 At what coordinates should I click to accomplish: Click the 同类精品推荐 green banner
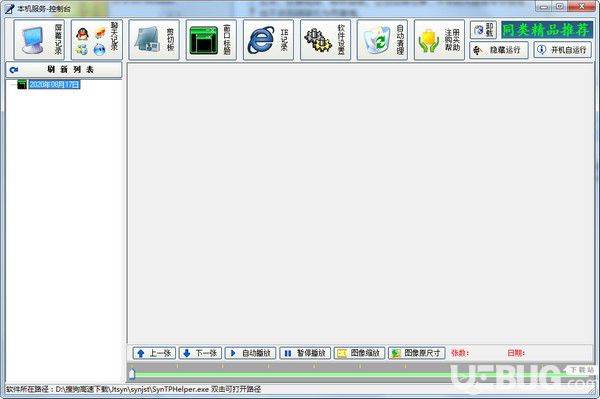coord(547,30)
